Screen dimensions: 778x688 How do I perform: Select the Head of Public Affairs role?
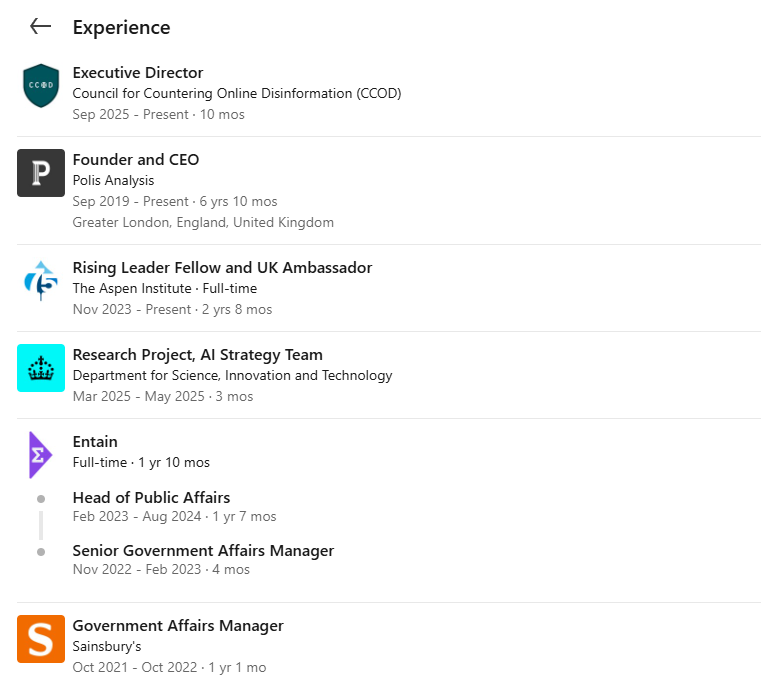coord(151,498)
